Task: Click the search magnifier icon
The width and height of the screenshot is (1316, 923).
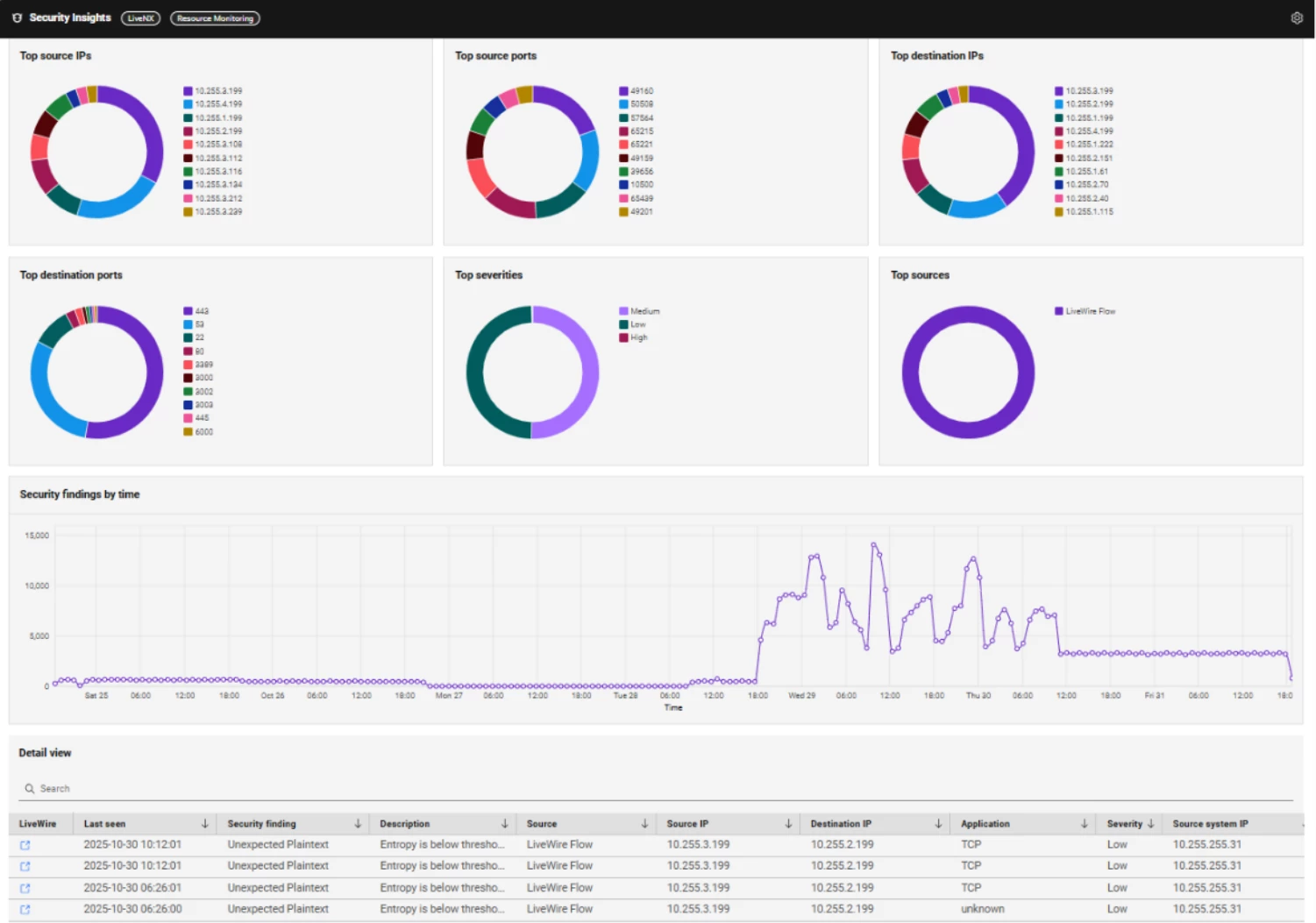Action: (x=30, y=788)
